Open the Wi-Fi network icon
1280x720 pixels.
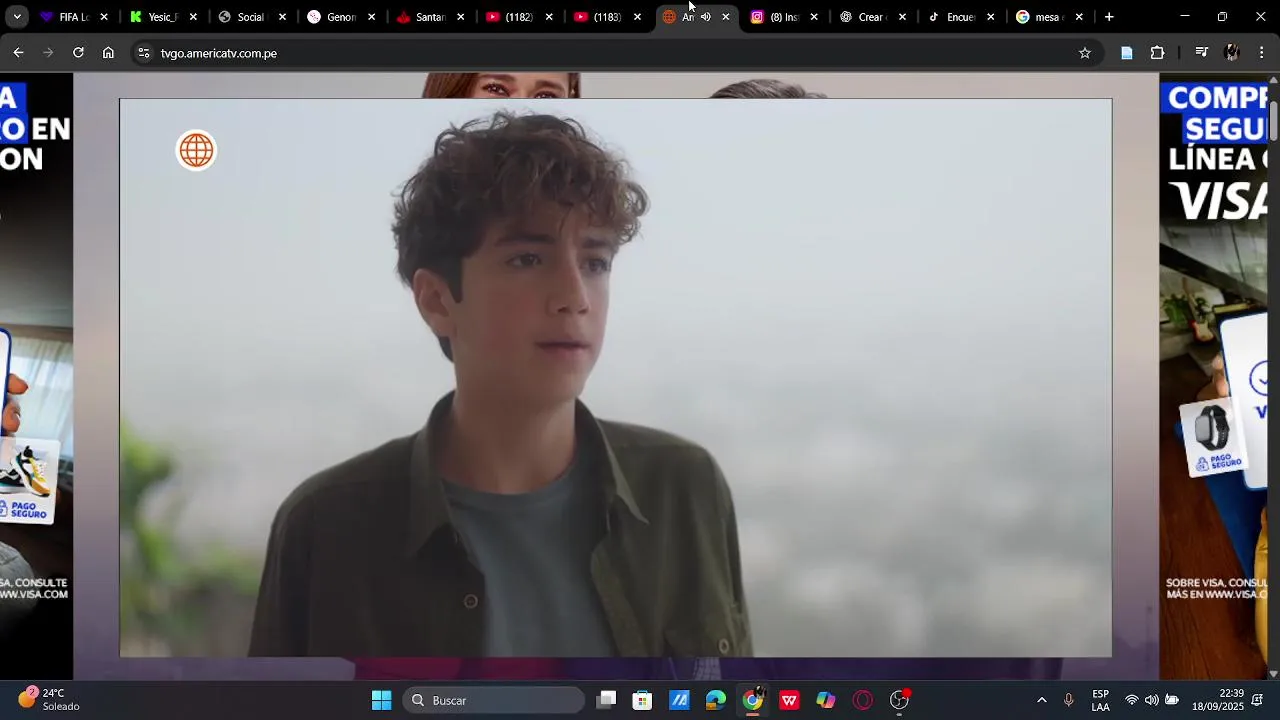click(1132, 700)
